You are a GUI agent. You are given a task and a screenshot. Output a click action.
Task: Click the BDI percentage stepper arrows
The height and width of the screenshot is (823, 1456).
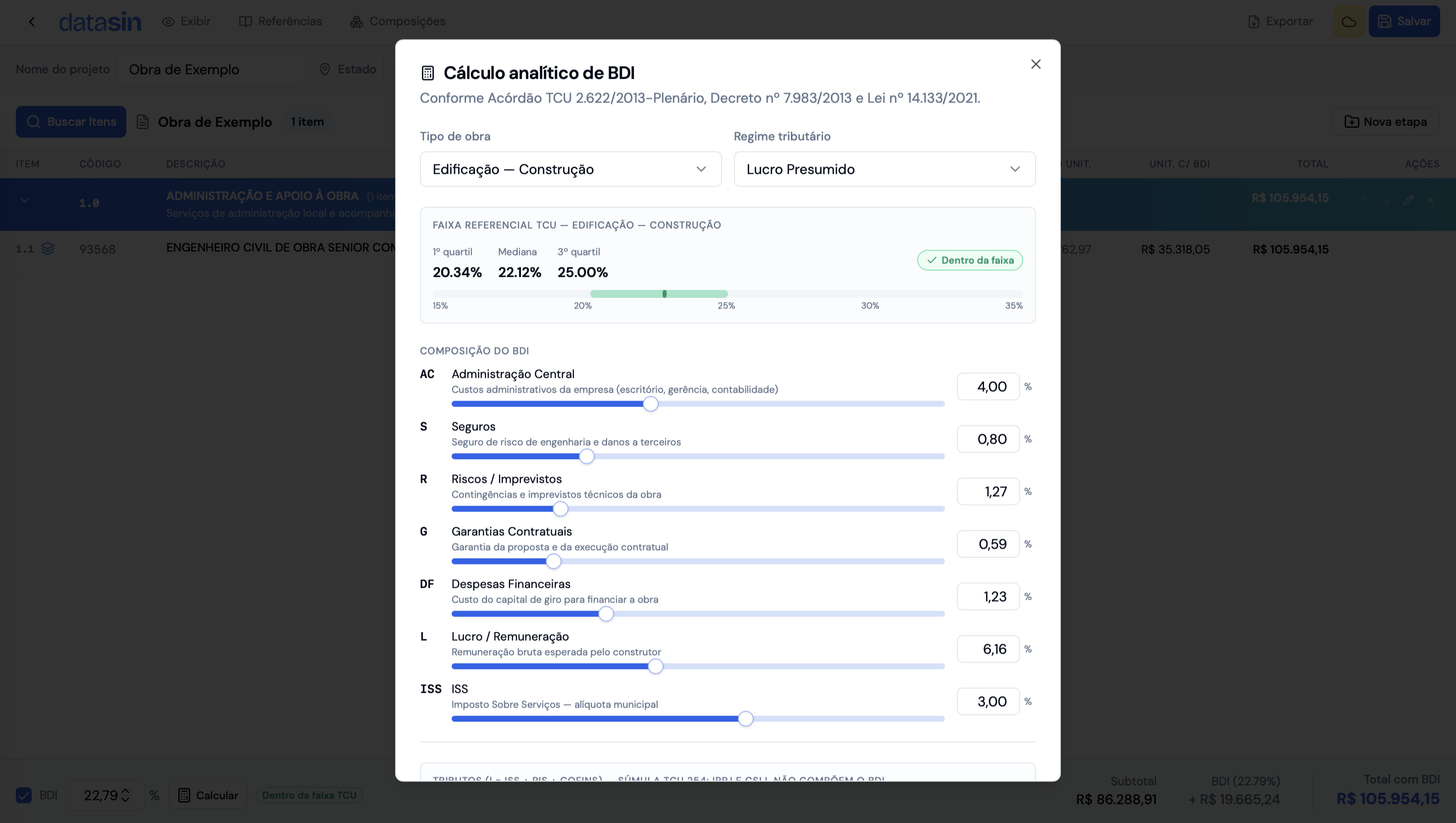tap(125, 796)
